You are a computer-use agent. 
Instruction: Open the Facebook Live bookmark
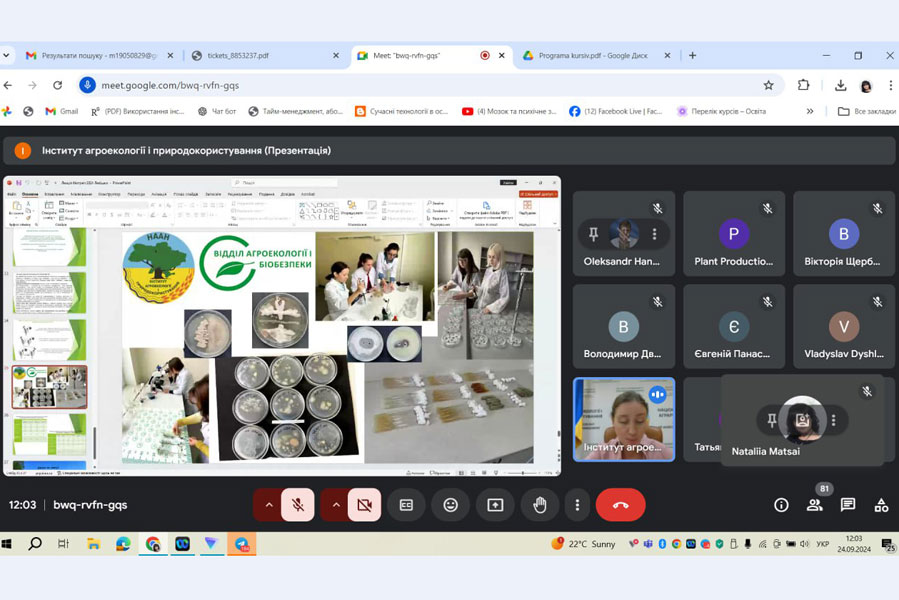click(x=616, y=111)
